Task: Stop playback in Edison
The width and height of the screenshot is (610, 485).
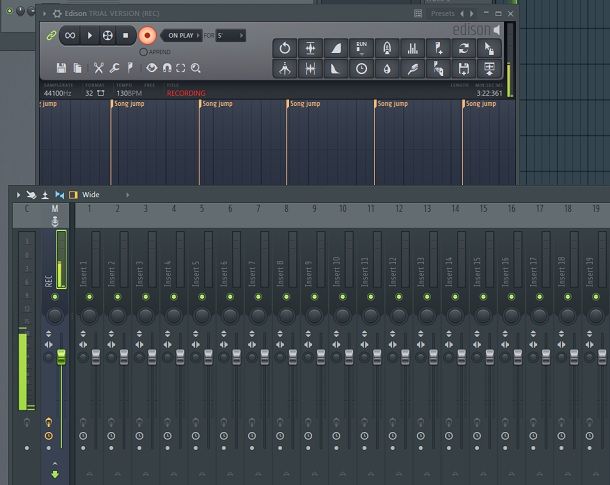Action: [x=125, y=35]
